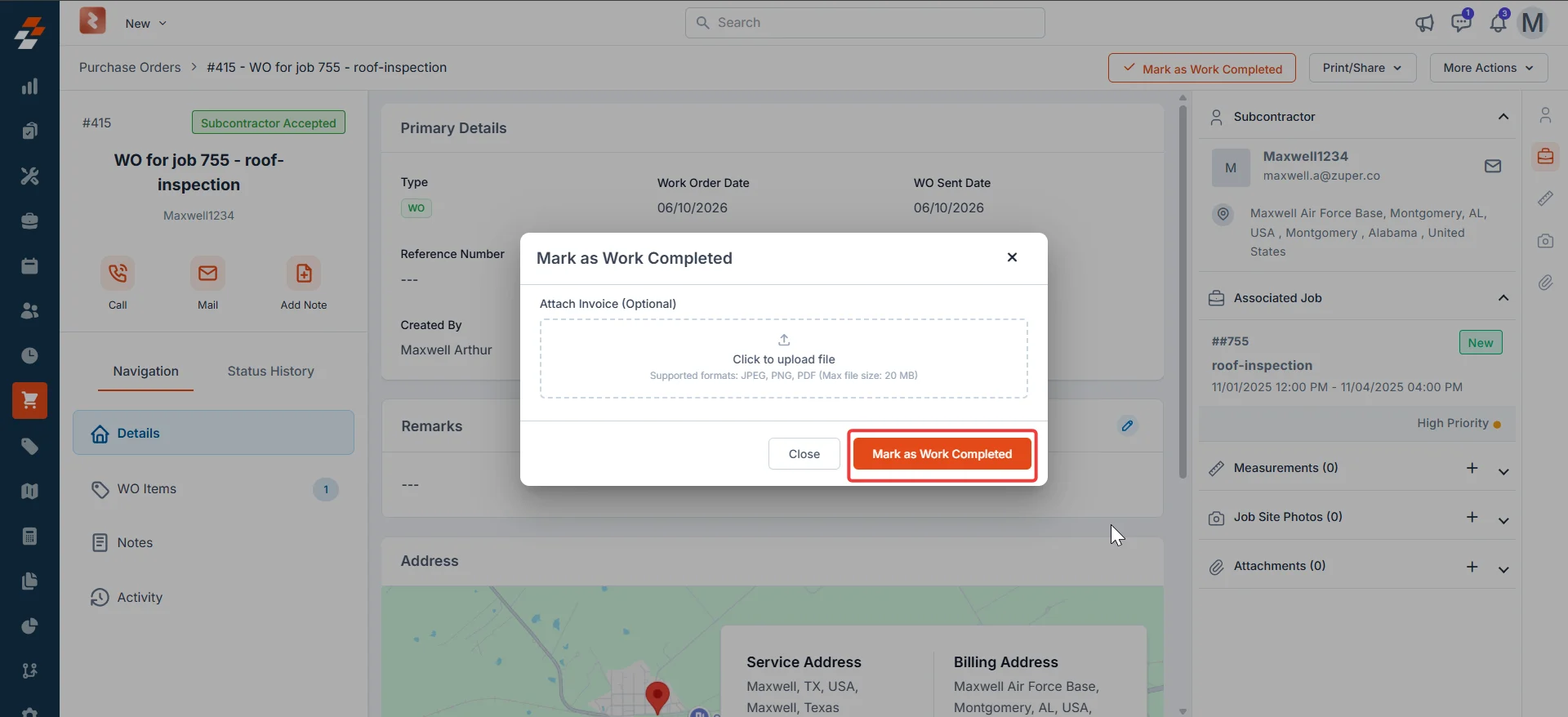Expand the Attachments (0) section
The width and height of the screenshot is (1568, 717).
pyautogui.click(x=1503, y=569)
